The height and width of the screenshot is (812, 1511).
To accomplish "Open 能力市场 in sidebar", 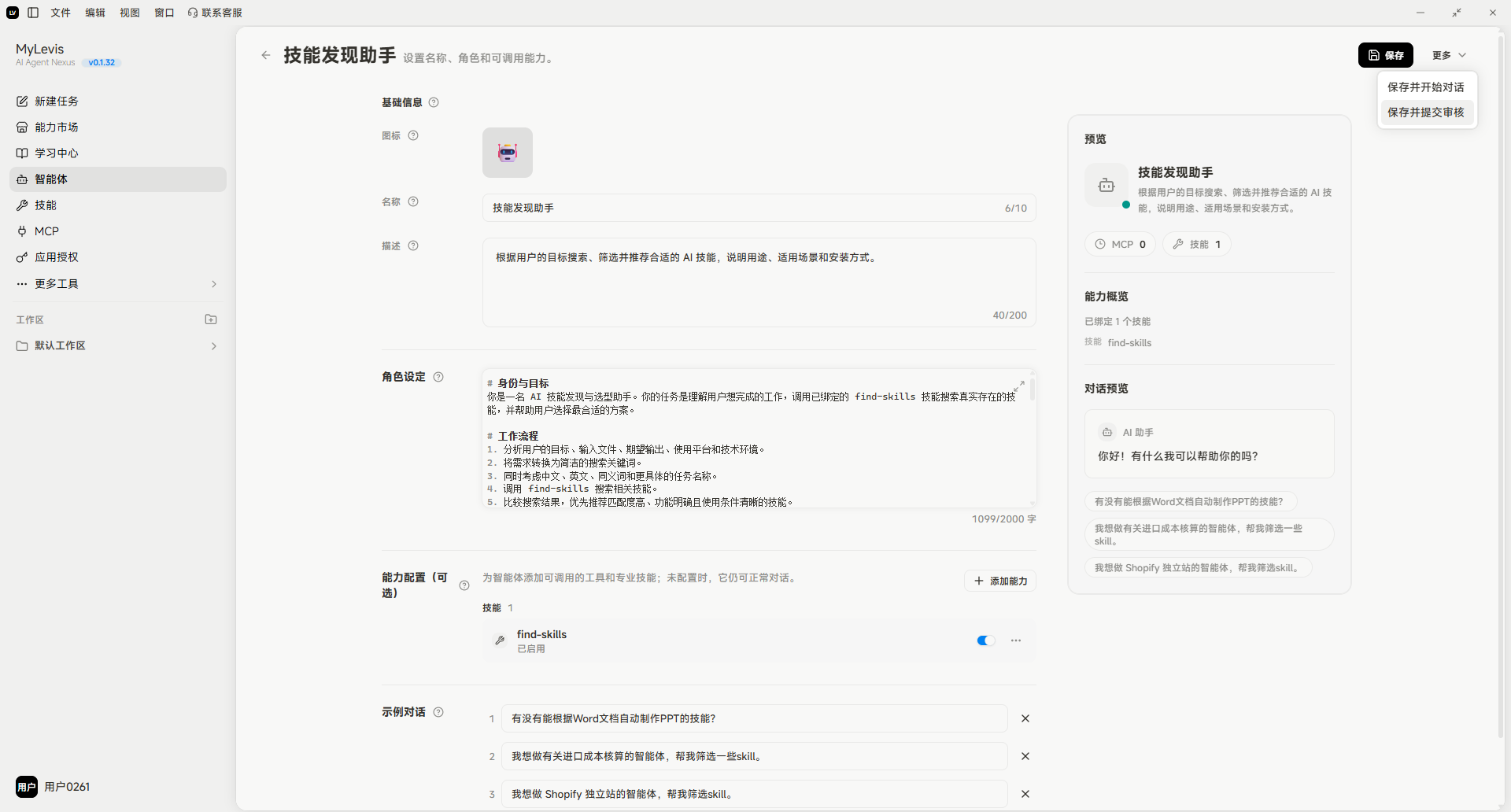I will pyautogui.click(x=118, y=127).
